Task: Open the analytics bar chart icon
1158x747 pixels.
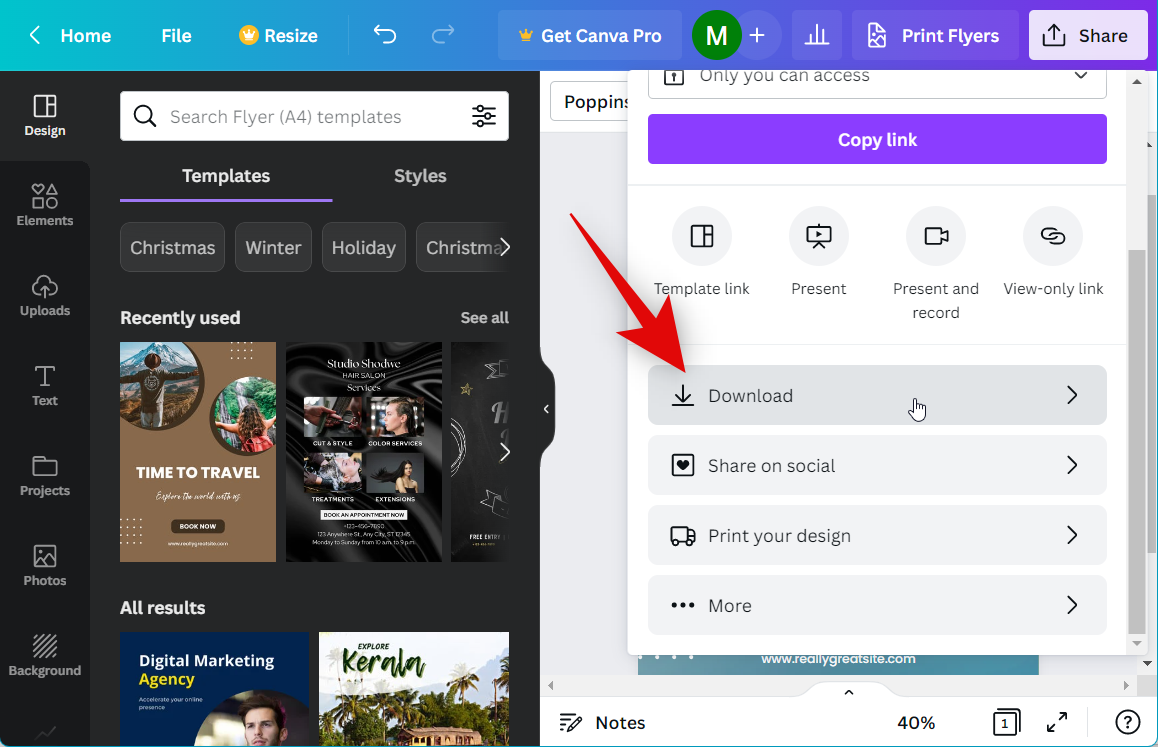Action: click(x=817, y=36)
